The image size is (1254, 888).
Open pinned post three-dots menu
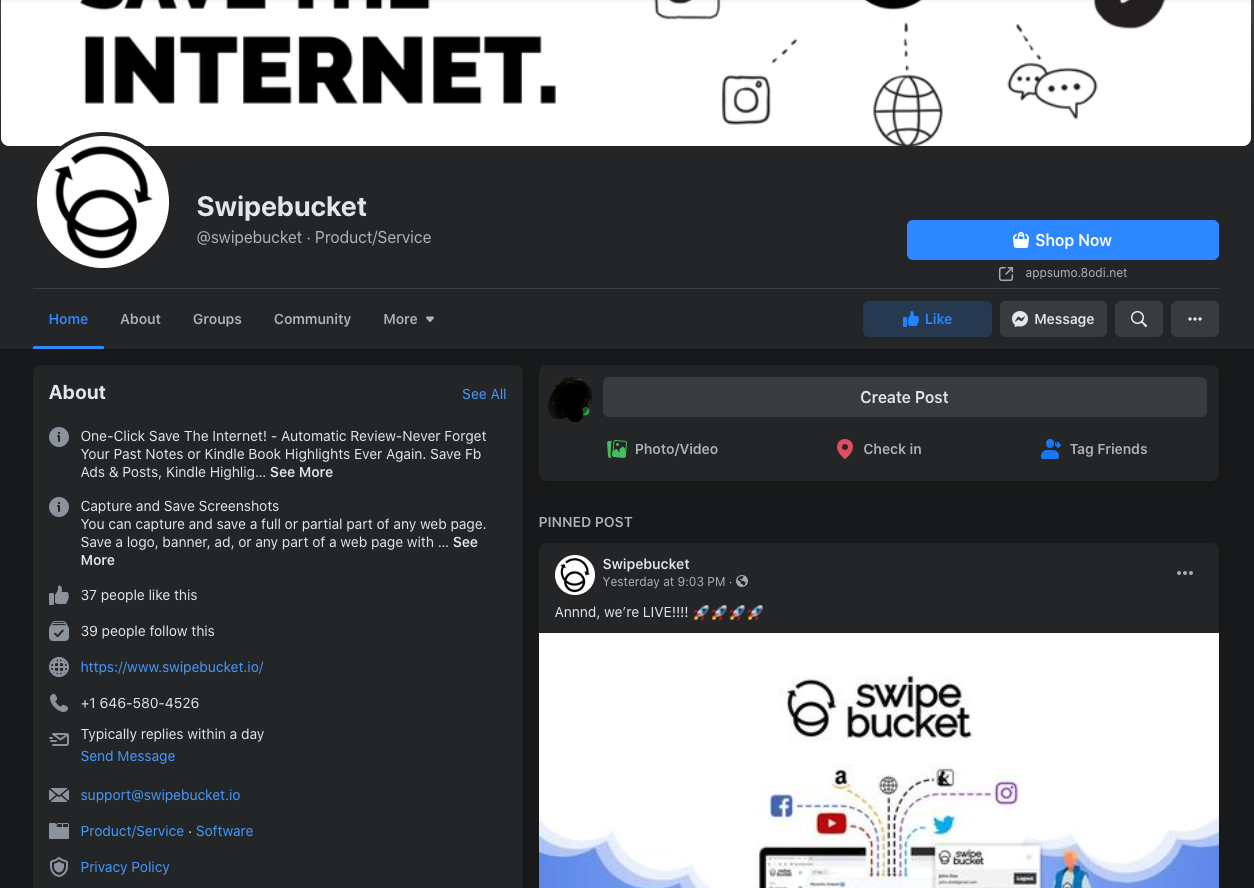coord(1185,573)
